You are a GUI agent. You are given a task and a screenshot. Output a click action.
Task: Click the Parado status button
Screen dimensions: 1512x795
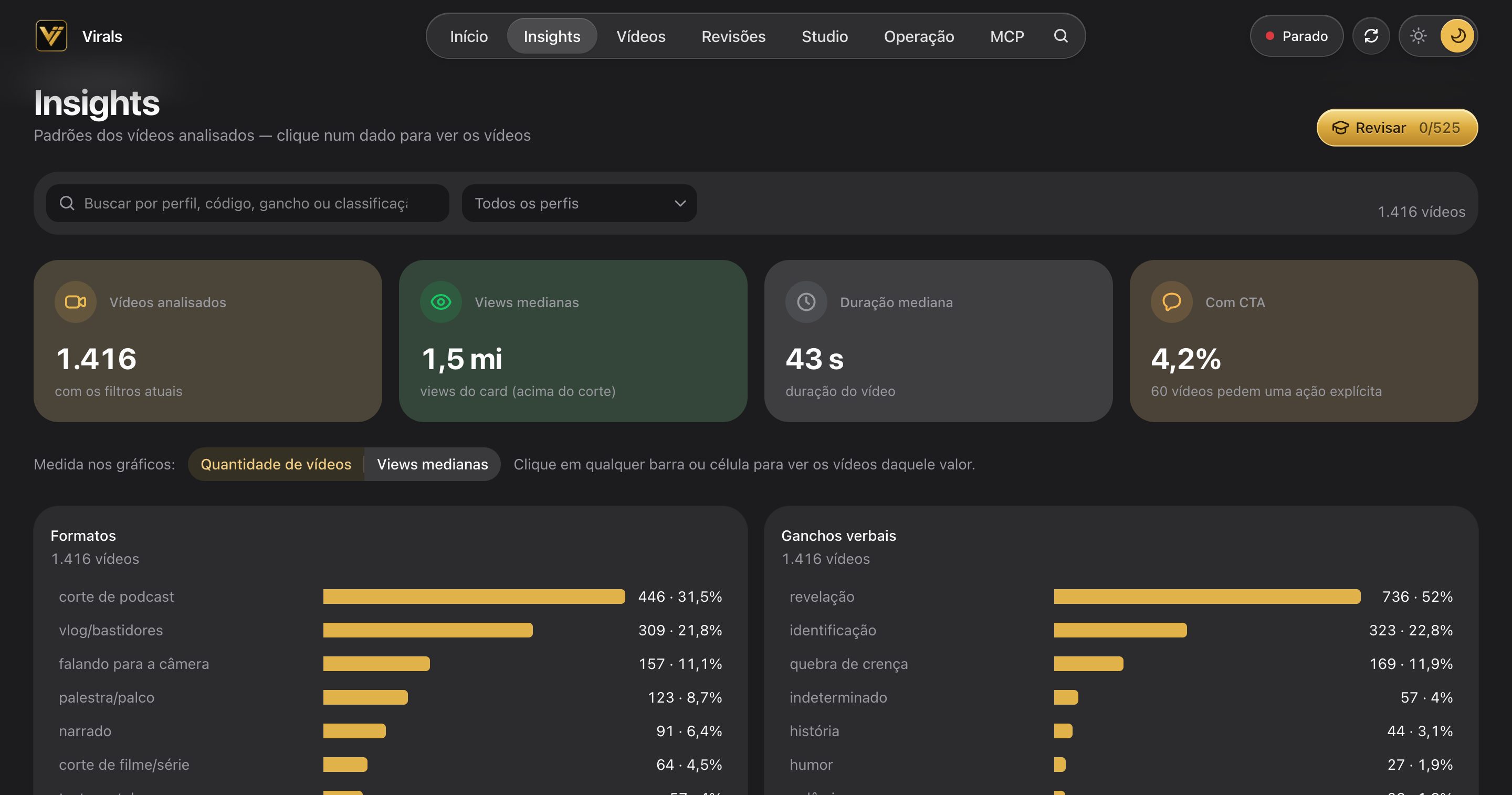[x=1296, y=36]
